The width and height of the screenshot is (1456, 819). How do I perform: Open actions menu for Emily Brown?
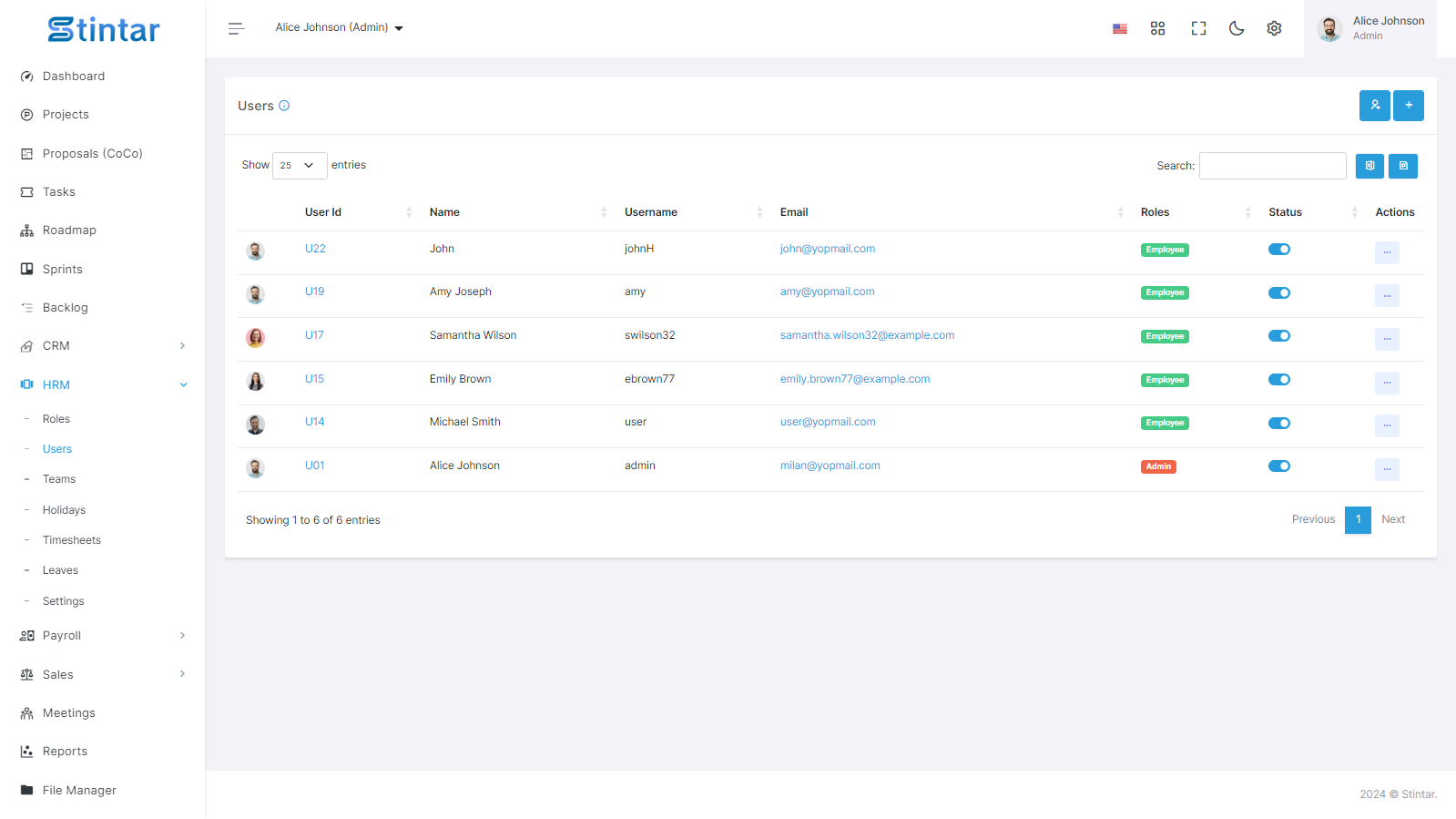coord(1387,383)
